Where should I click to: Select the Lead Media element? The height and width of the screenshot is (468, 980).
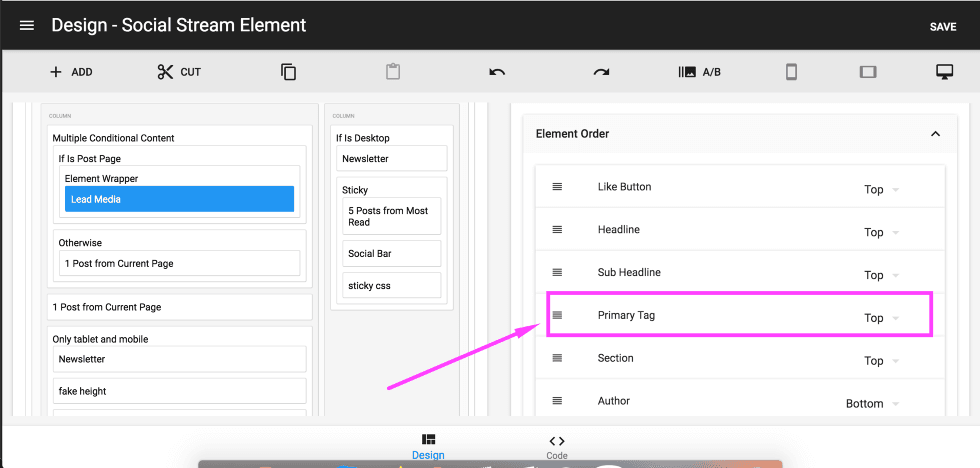point(179,199)
